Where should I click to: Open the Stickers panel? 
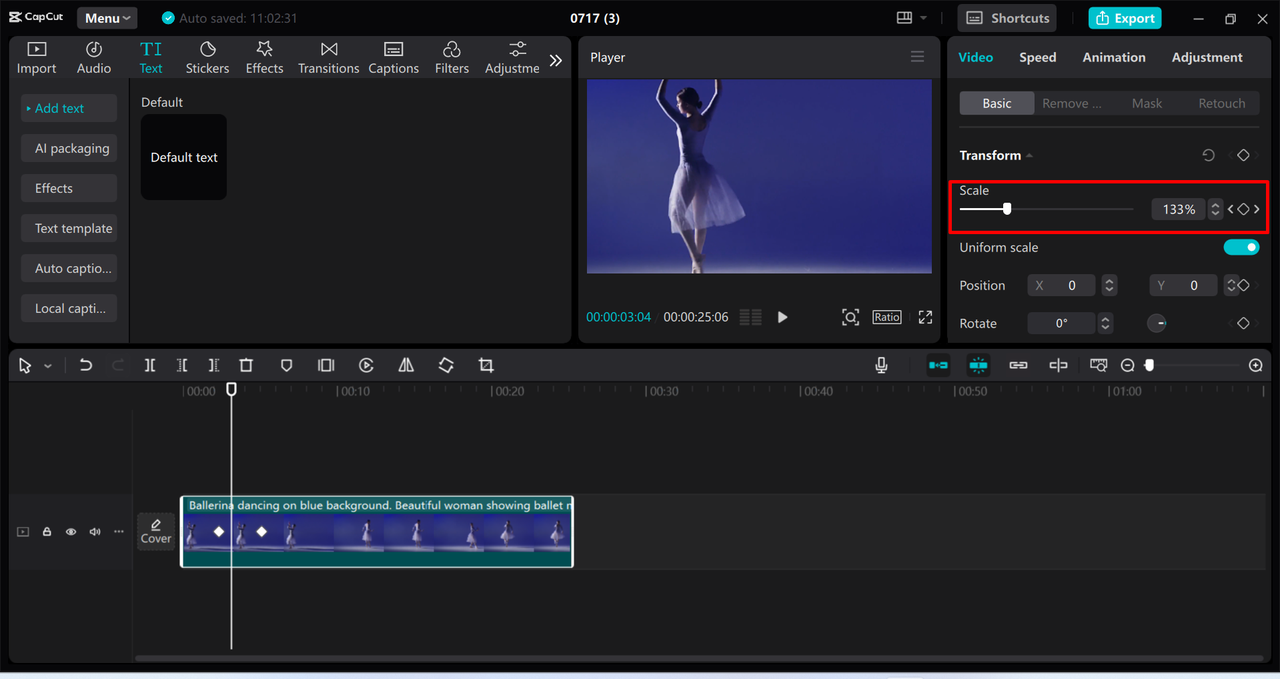pyautogui.click(x=207, y=58)
